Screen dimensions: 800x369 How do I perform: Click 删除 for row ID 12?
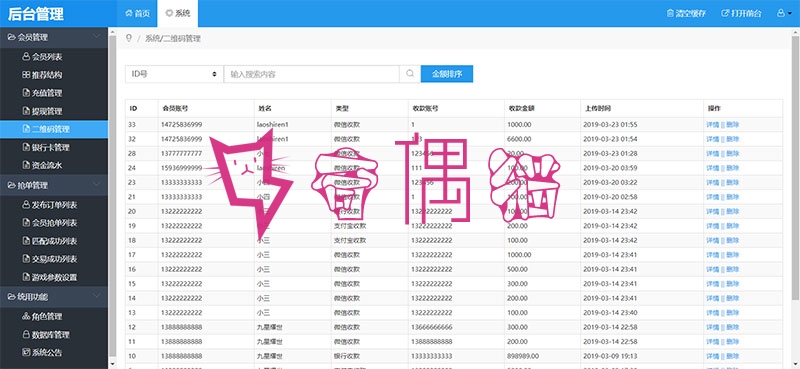[733, 327]
